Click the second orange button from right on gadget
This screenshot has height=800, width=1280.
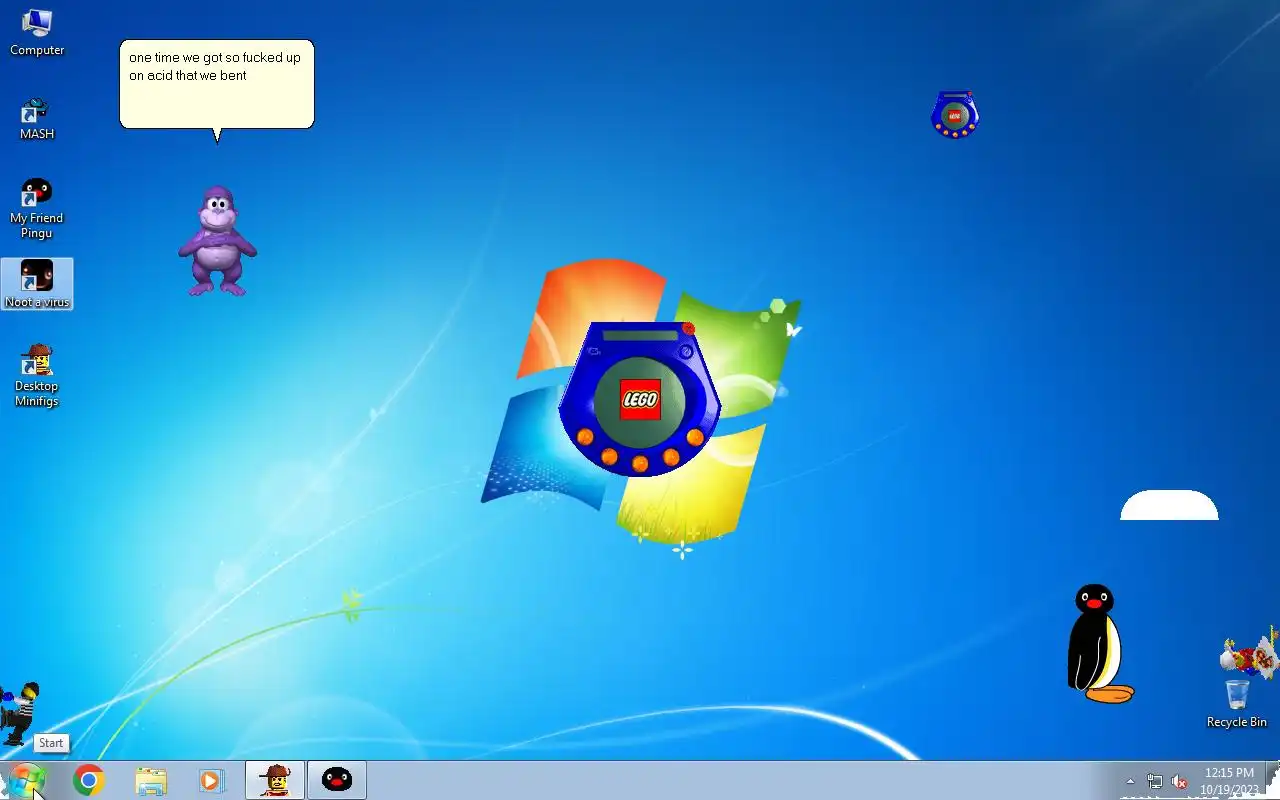(671, 456)
